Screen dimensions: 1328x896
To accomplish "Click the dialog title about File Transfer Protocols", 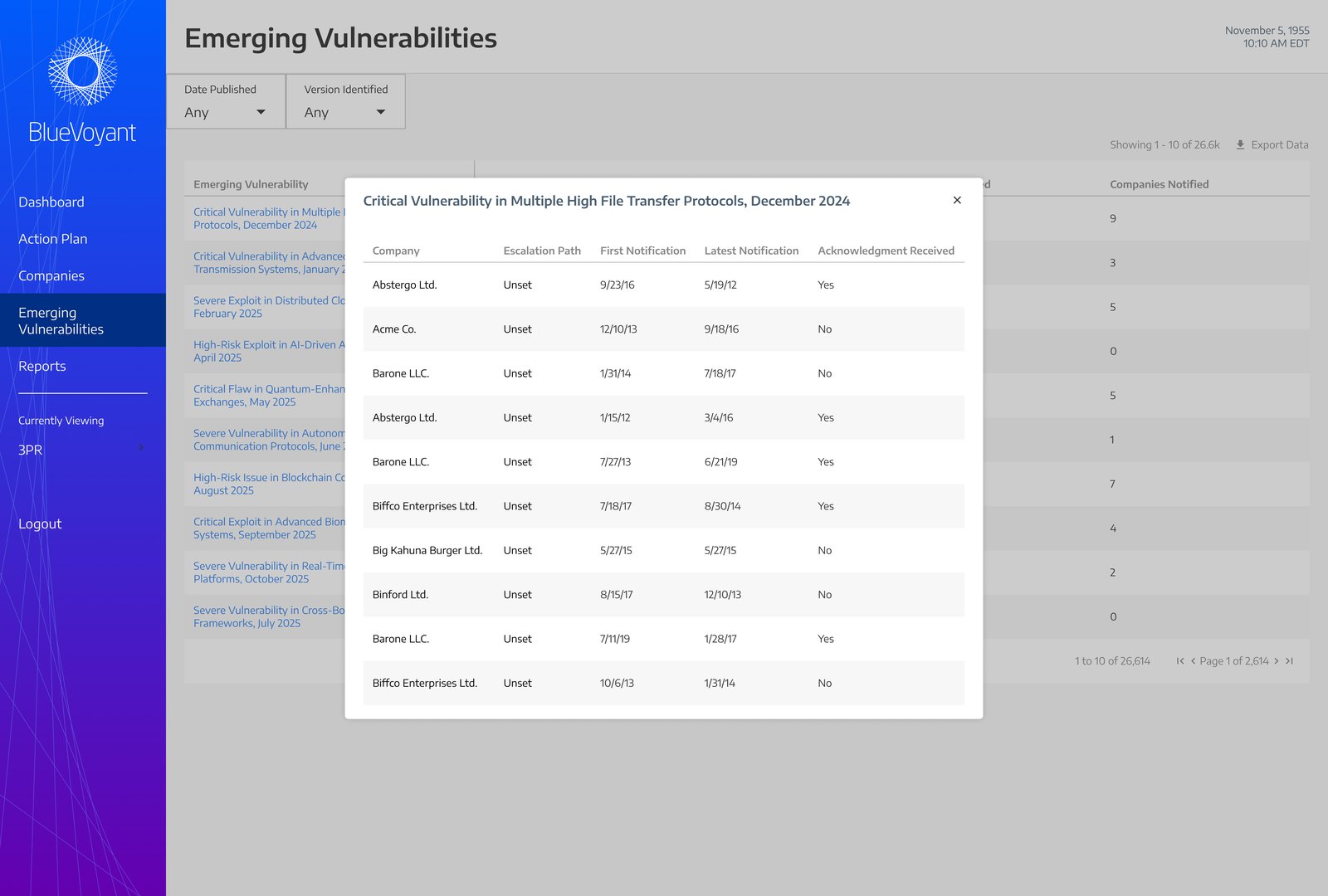I will point(607,201).
